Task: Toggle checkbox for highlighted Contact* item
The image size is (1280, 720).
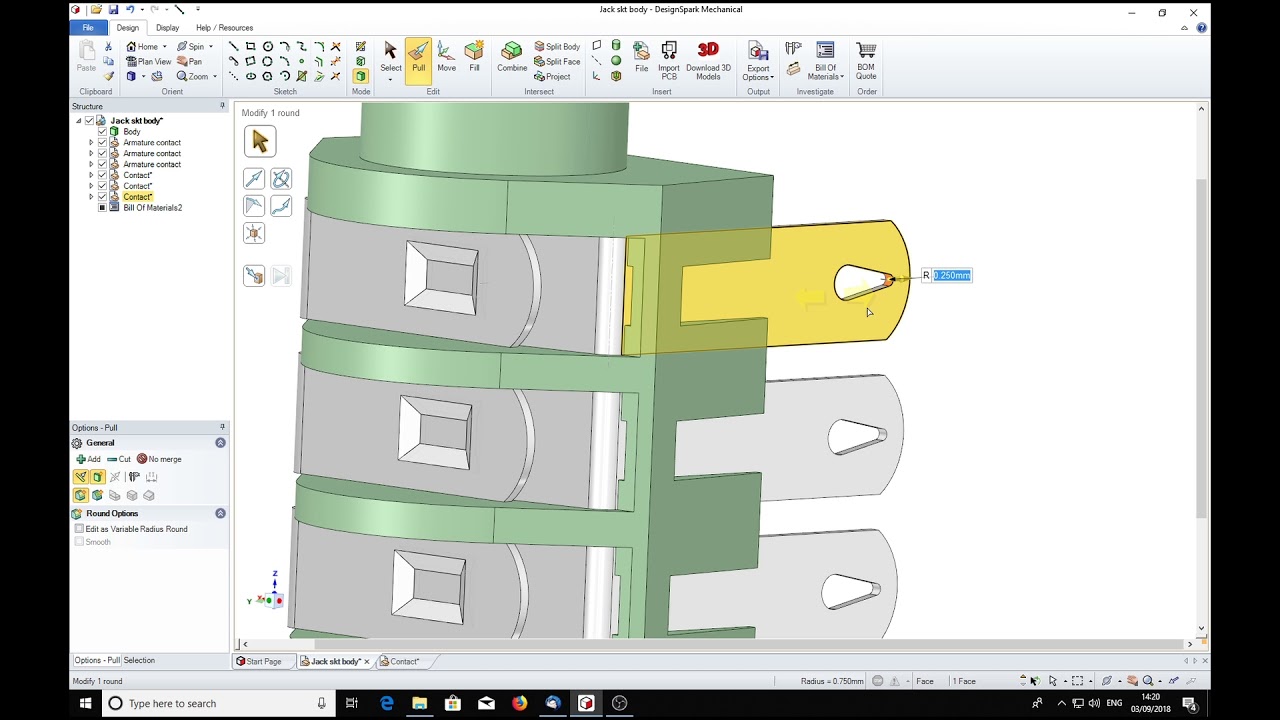Action: [102, 197]
